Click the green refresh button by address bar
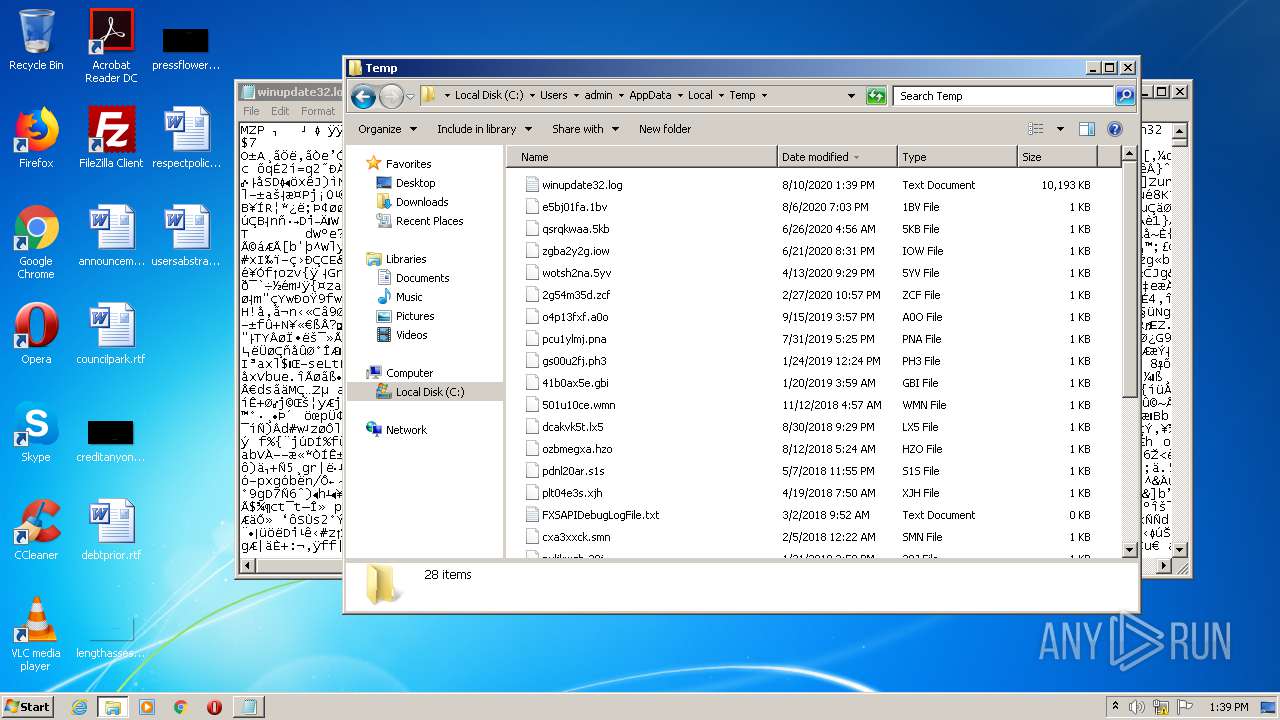The width and height of the screenshot is (1280, 720). [x=876, y=96]
